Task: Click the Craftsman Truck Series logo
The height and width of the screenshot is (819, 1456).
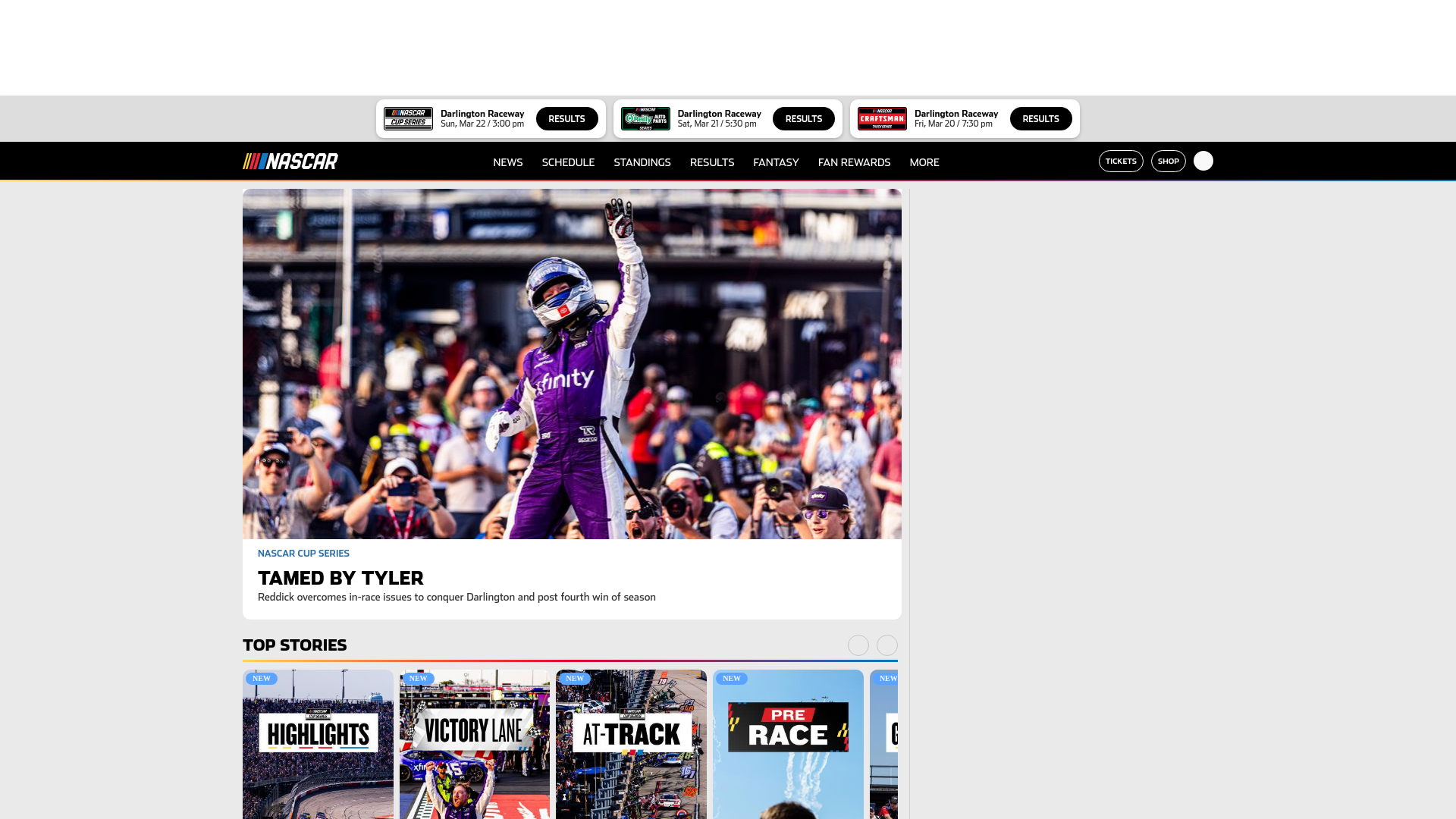Action: 882,119
